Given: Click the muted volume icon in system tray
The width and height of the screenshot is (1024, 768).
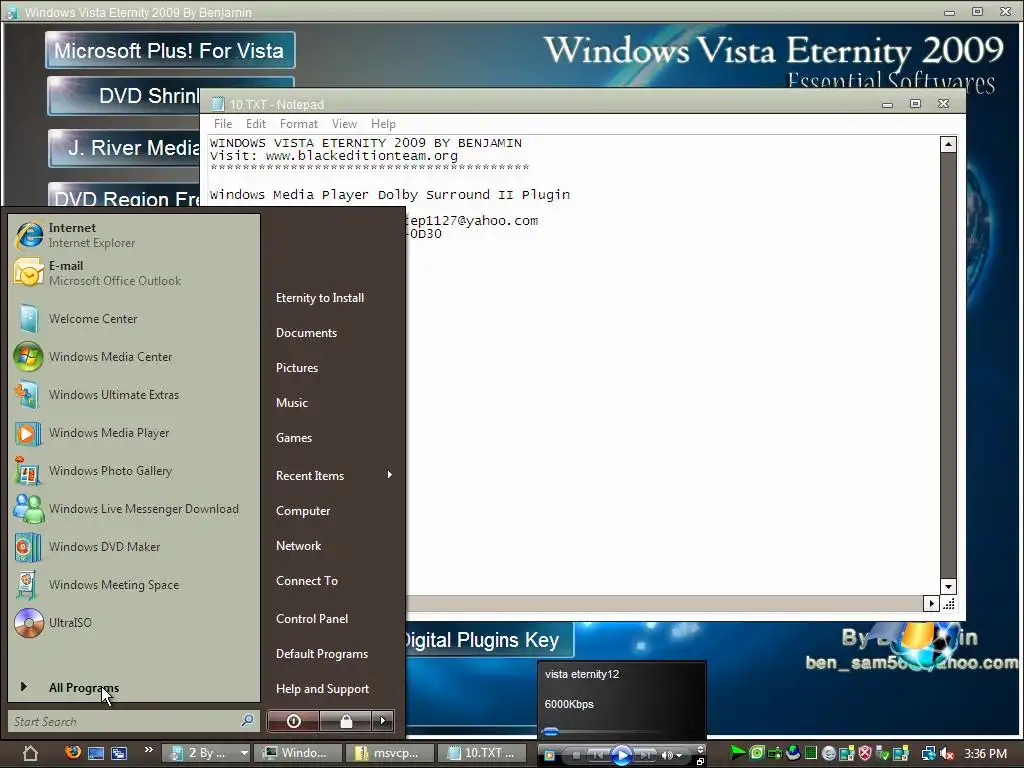Looking at the screenshot, I should 946,754.
